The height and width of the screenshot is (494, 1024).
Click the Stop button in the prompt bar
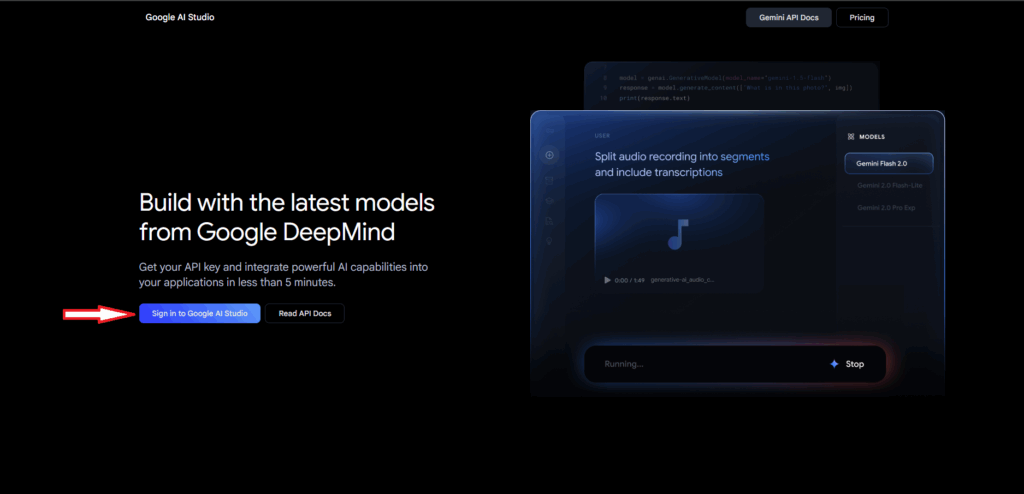pyautogui.click(x=855, y=364)
